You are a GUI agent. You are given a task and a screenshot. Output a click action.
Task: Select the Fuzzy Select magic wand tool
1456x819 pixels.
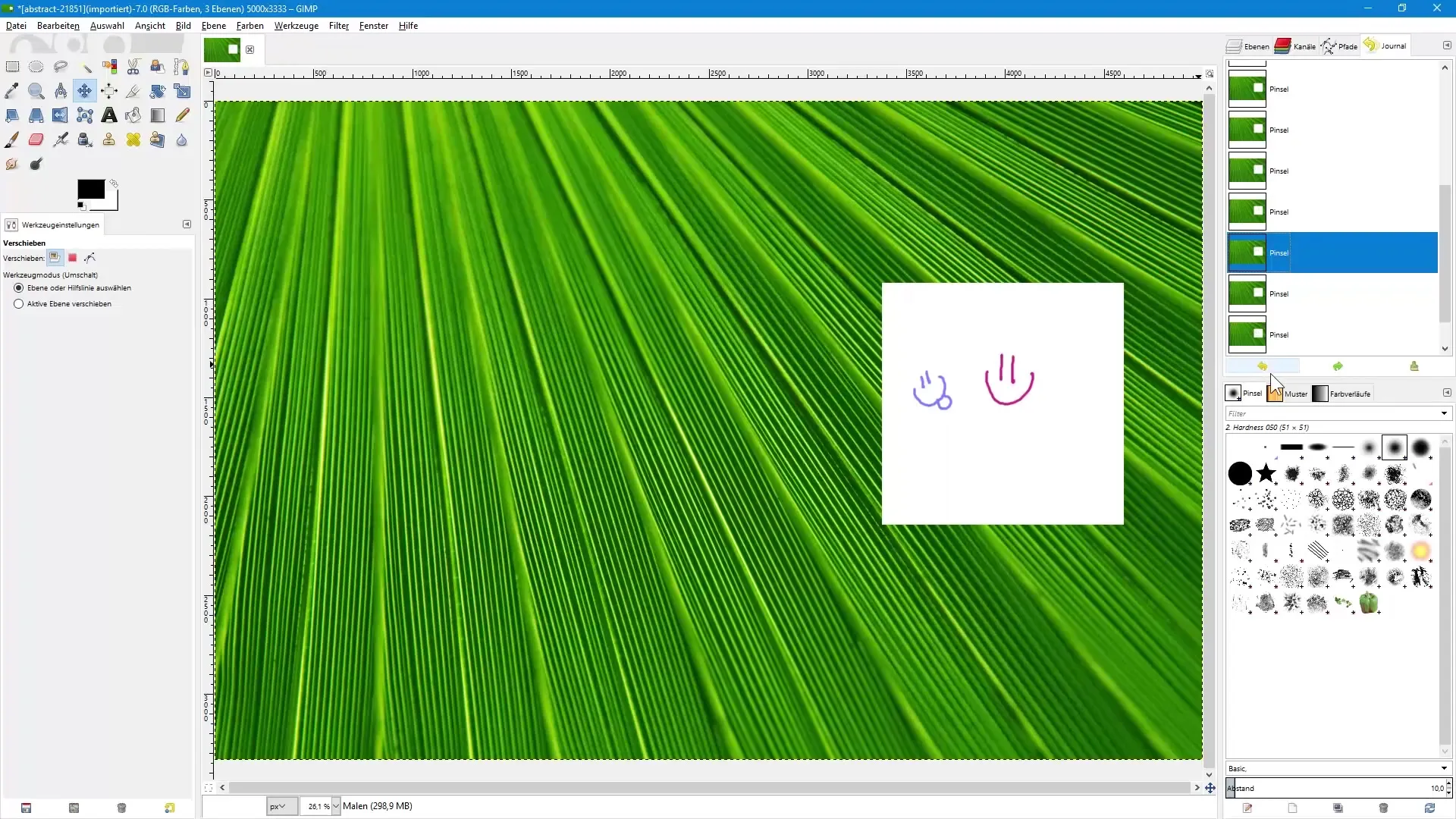pos(85,67)
